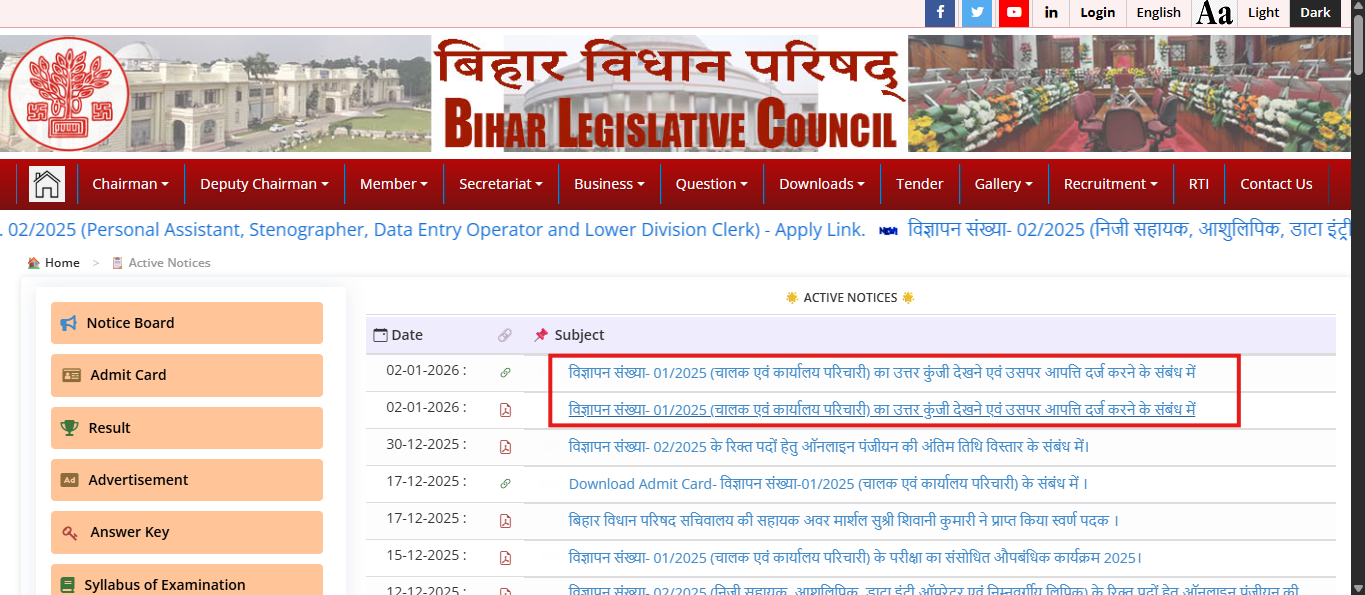Click the trophy icon on Result sidebar item

(70, 427)
